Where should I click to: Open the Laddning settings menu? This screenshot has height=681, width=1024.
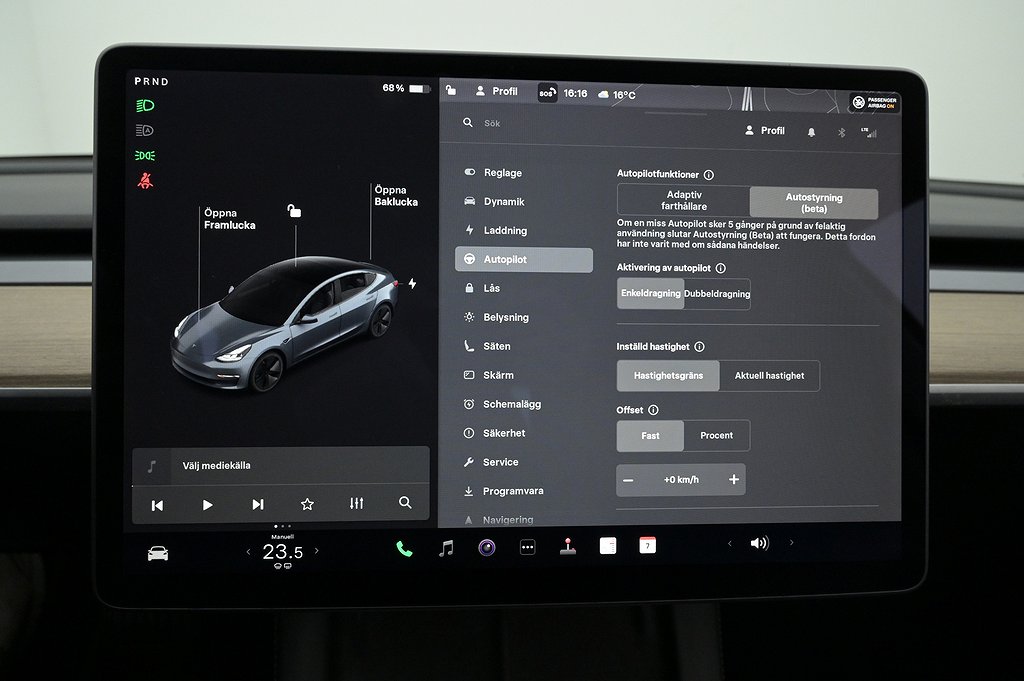(x=505, y=231)
